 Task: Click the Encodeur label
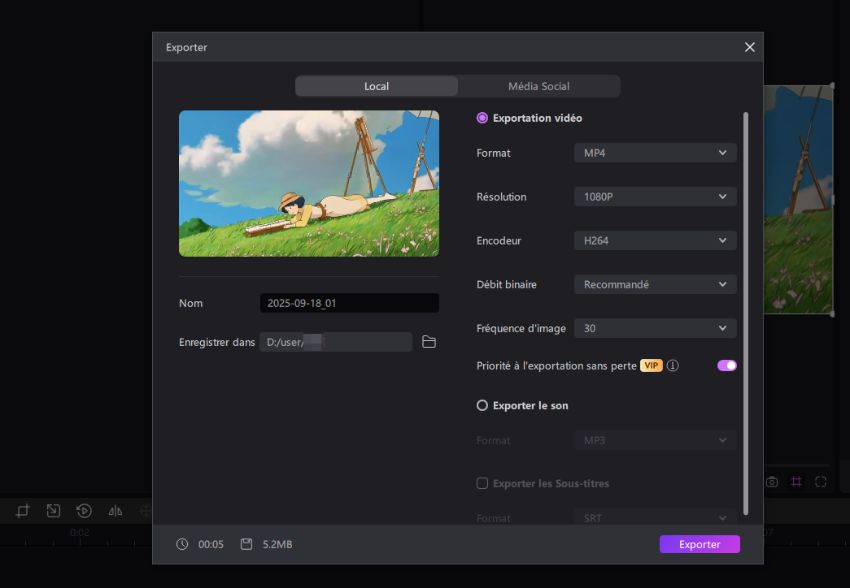499,241
